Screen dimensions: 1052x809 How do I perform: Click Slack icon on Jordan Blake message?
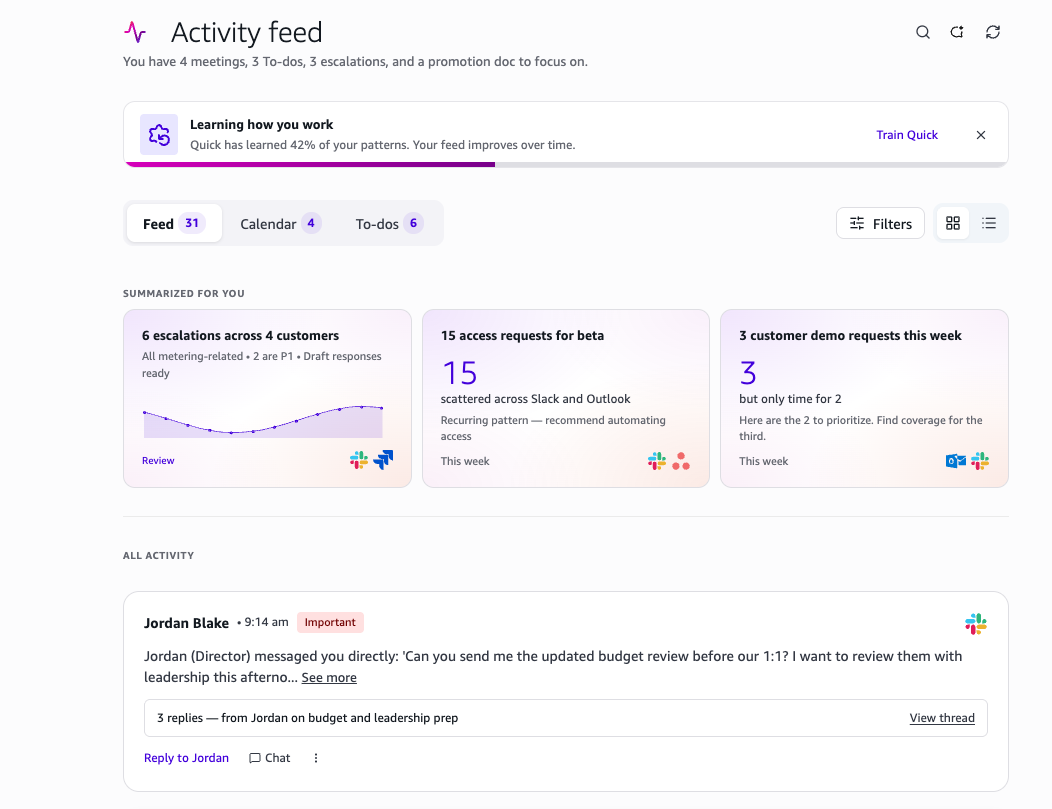(x=976, y=624)
